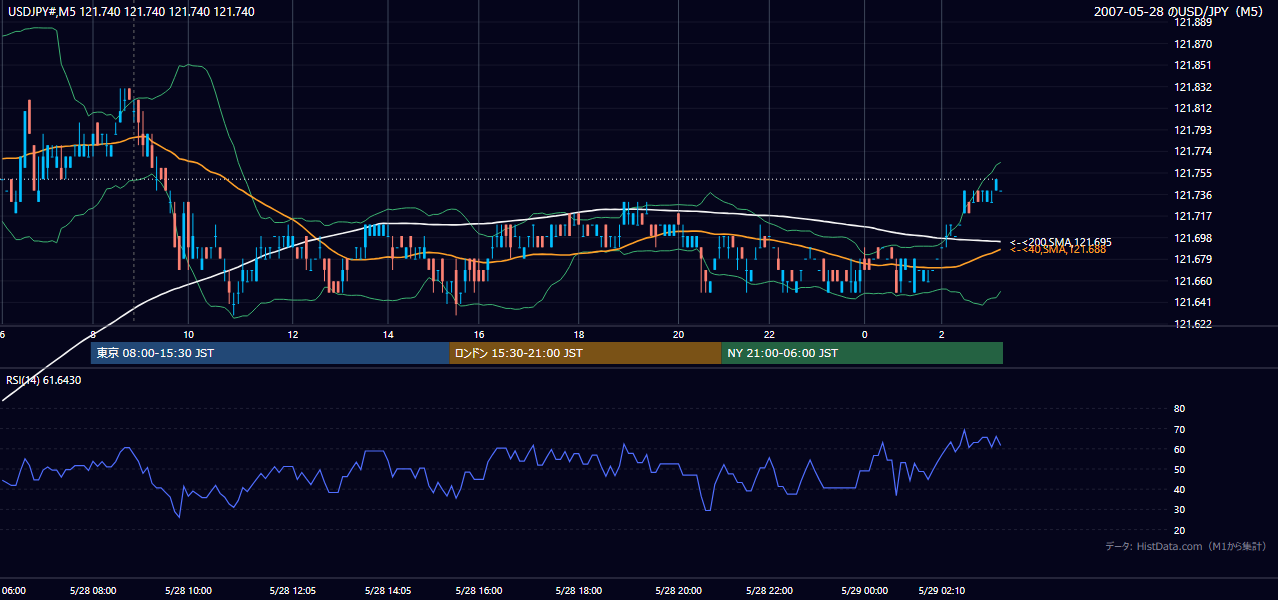This screenshot has height=600, width=1278.
Task: Click price axis label 121.679
Action: pyautogui.click(x=1191, y=259)
